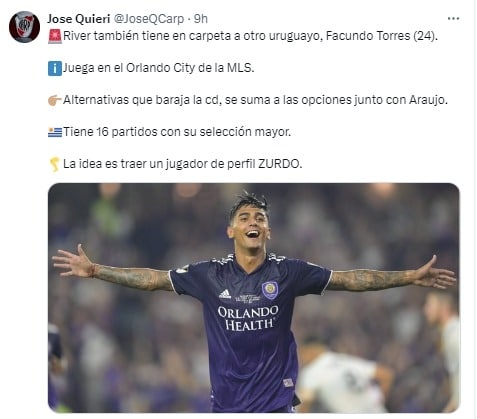Click the yellow leg emoji before La idea
Screen dimensions: 477x419
tap(55, 164)
